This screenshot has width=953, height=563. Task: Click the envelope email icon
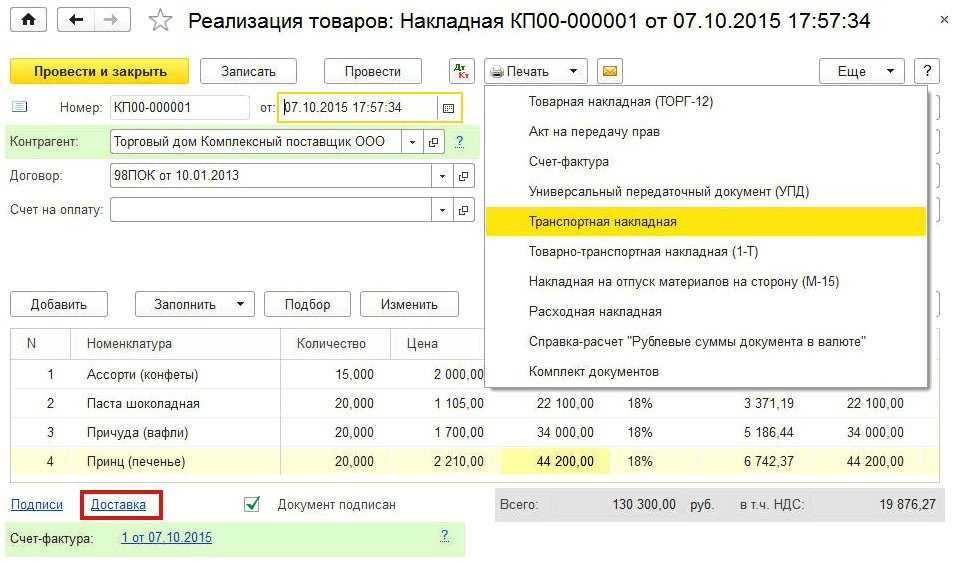[610, 72]
